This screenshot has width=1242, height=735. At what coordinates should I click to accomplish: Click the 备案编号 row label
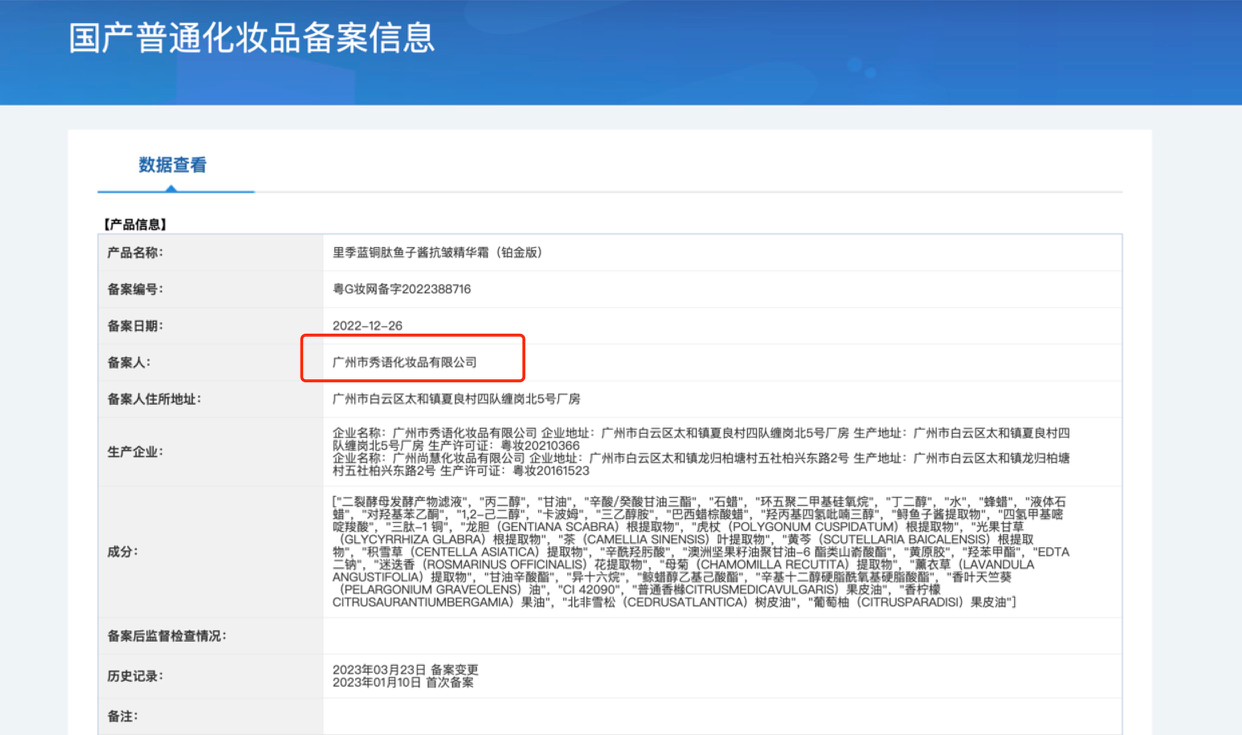[135, 289]
